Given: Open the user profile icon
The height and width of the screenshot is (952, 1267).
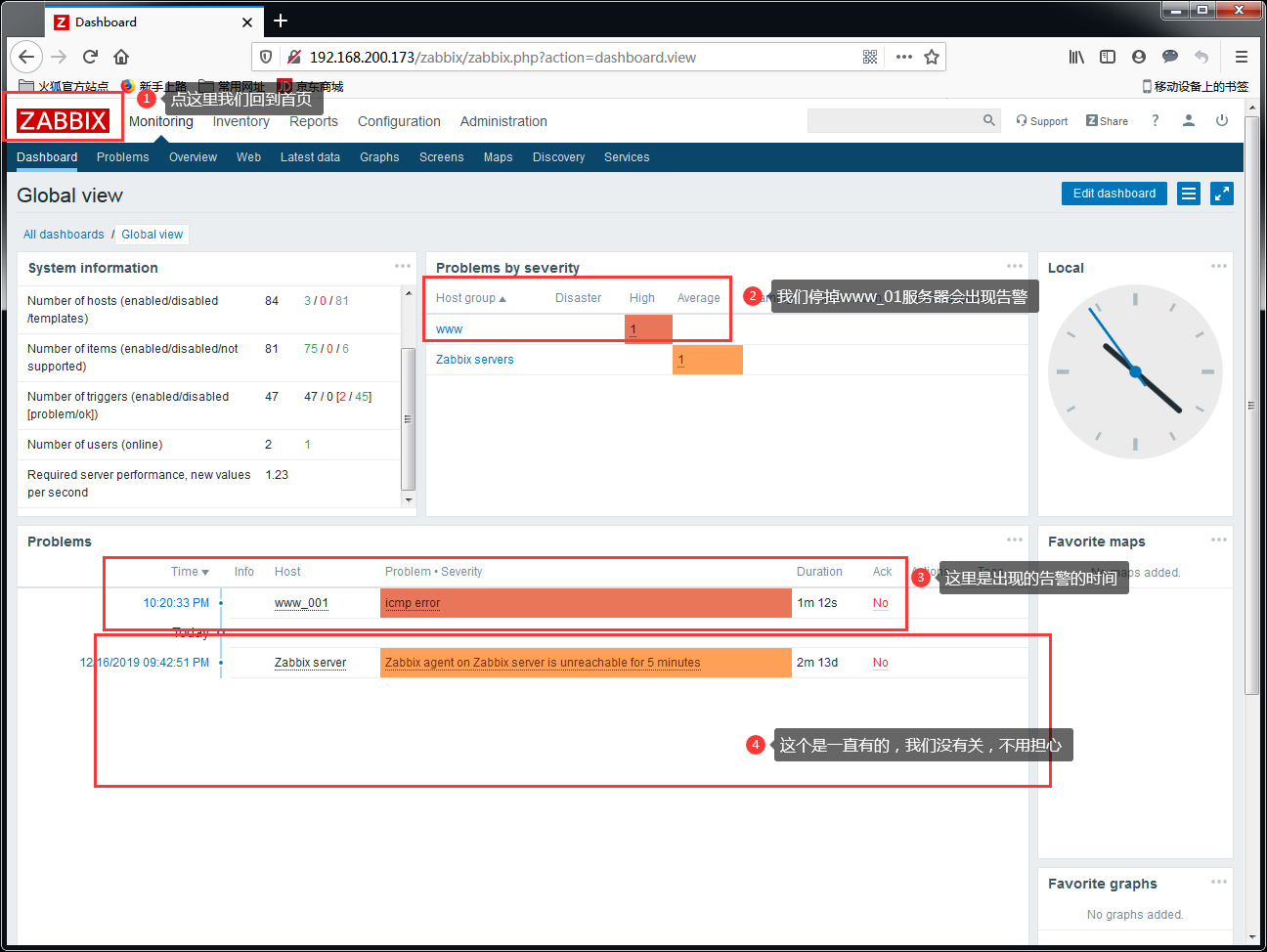Looking at the screenshot, I should coord(1189,120).
